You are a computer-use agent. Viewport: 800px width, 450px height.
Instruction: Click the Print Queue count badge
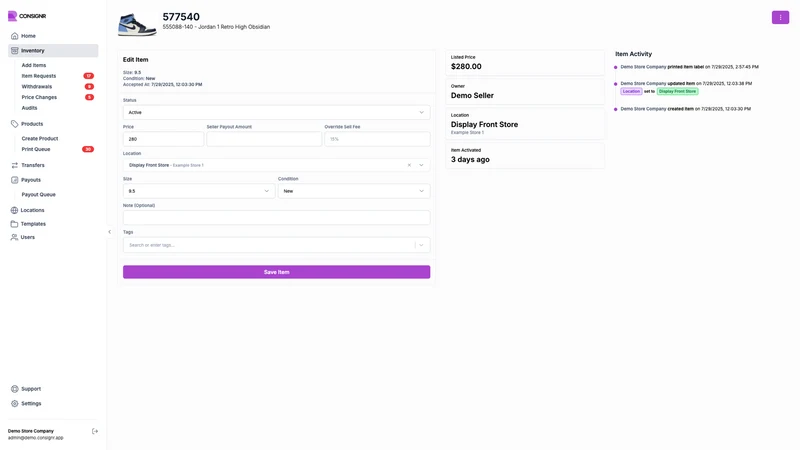(x=88, y=149)
